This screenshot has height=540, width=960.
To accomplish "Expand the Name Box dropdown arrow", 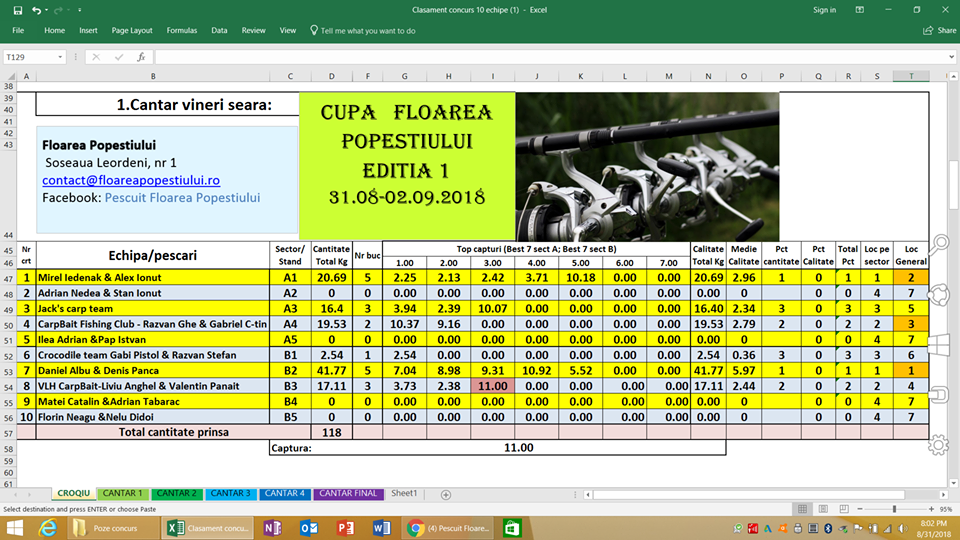I will (60, 57).
